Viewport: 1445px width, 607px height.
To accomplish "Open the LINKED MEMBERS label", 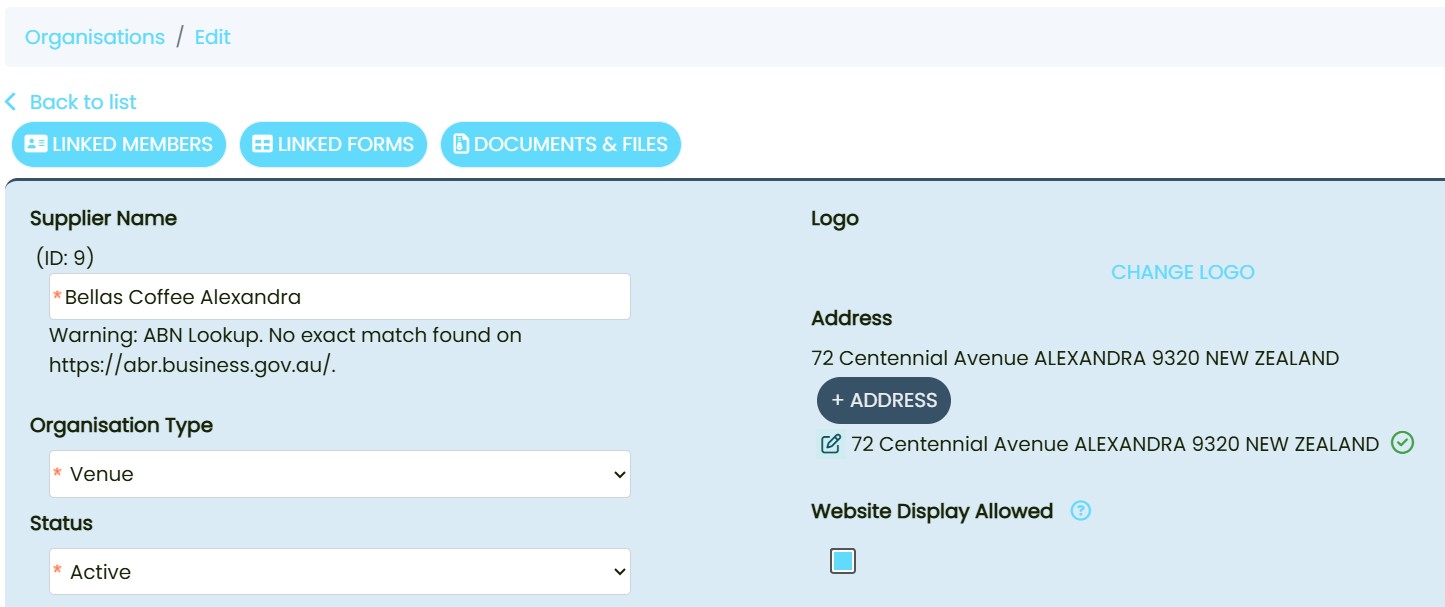I will (132, 144).
